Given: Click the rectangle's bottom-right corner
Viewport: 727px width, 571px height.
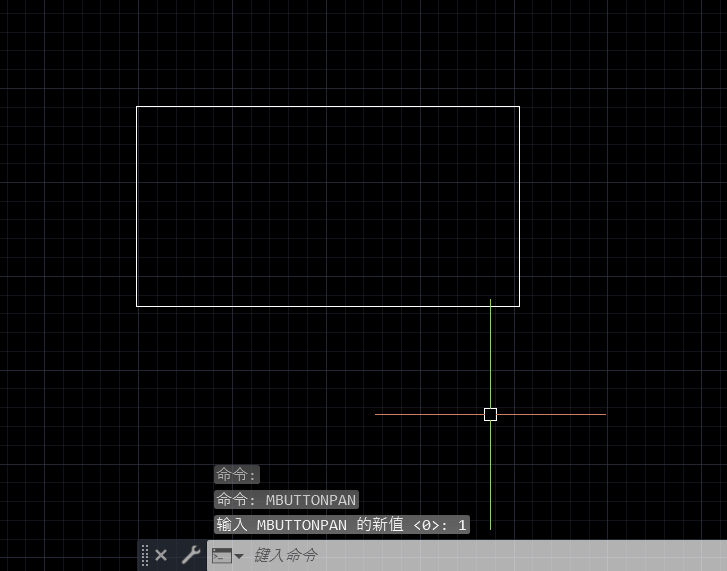Looking at the screenshot, I should [519, 306].
